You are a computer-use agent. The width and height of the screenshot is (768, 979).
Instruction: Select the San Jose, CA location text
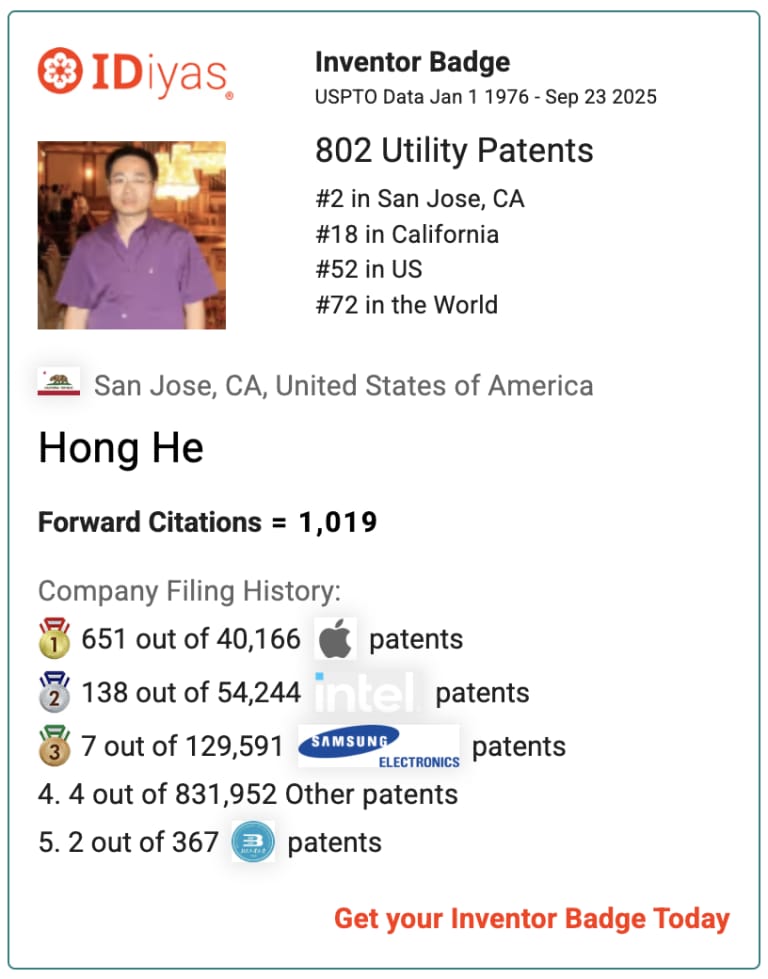pos(343,385)
